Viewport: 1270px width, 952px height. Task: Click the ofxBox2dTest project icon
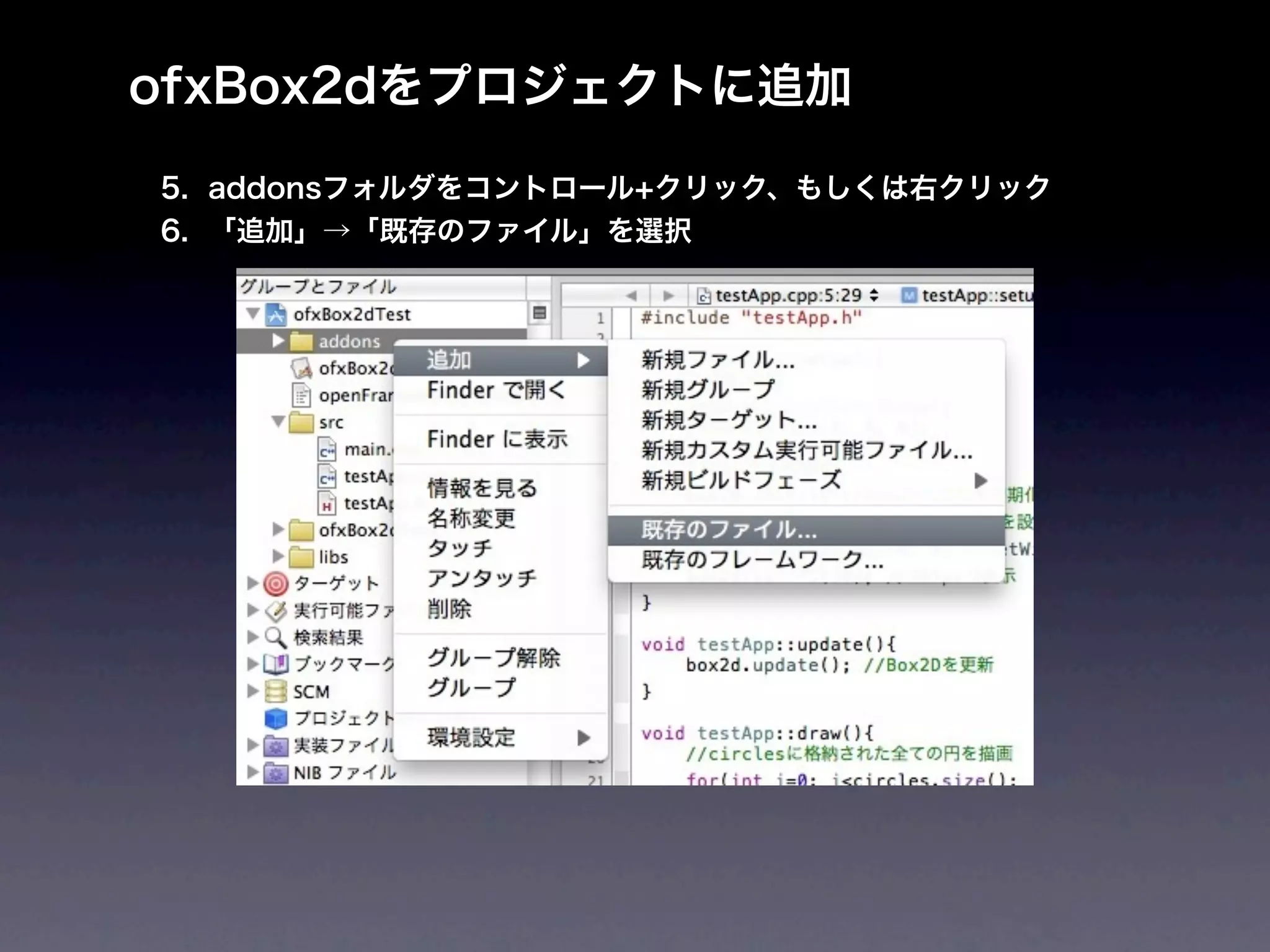[275, 314]
